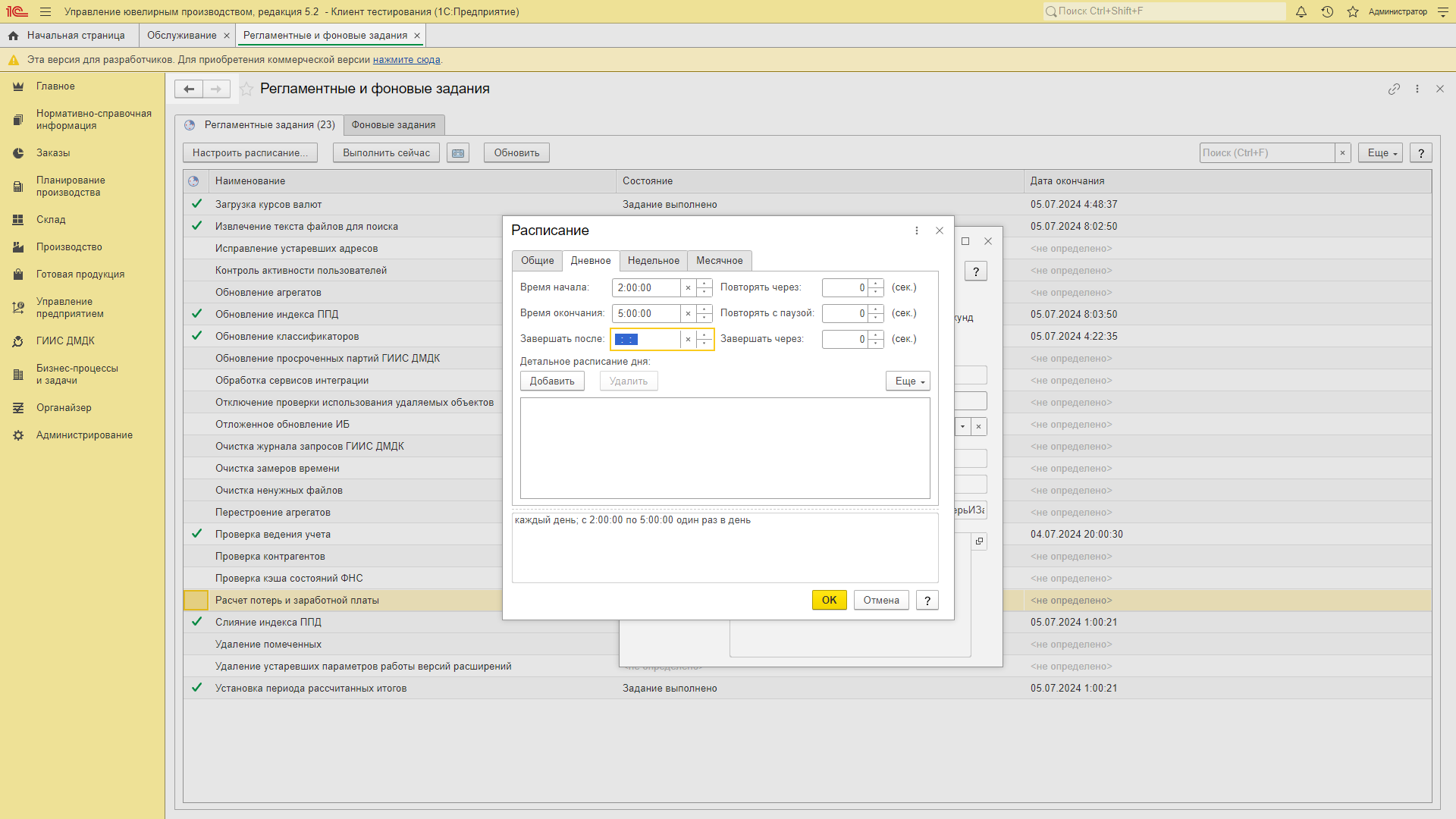Open Управление предприятием section

(82, 308)
